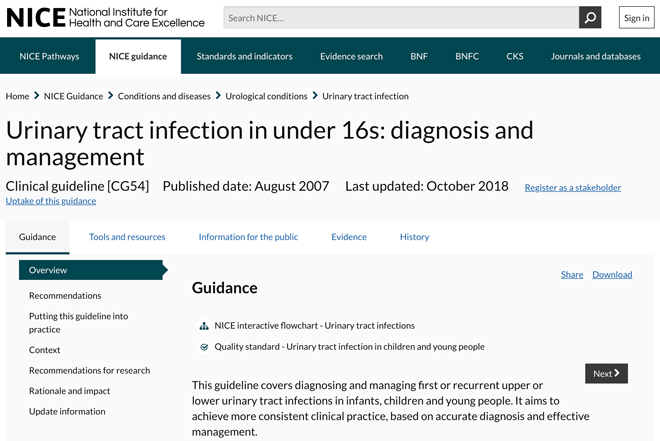
Task: Switch to the Evidence tab
Action: click(x=349, y=237)
